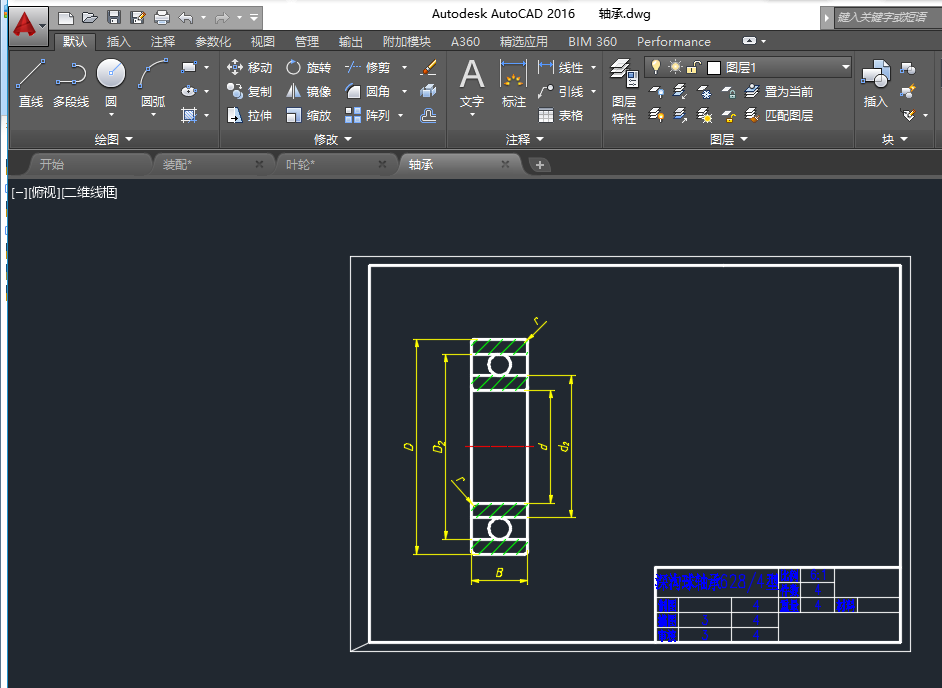The height and width of the screenshot is (688, 942).
Task: Click the Save icon in quick access toolbar
Action: 114,17
